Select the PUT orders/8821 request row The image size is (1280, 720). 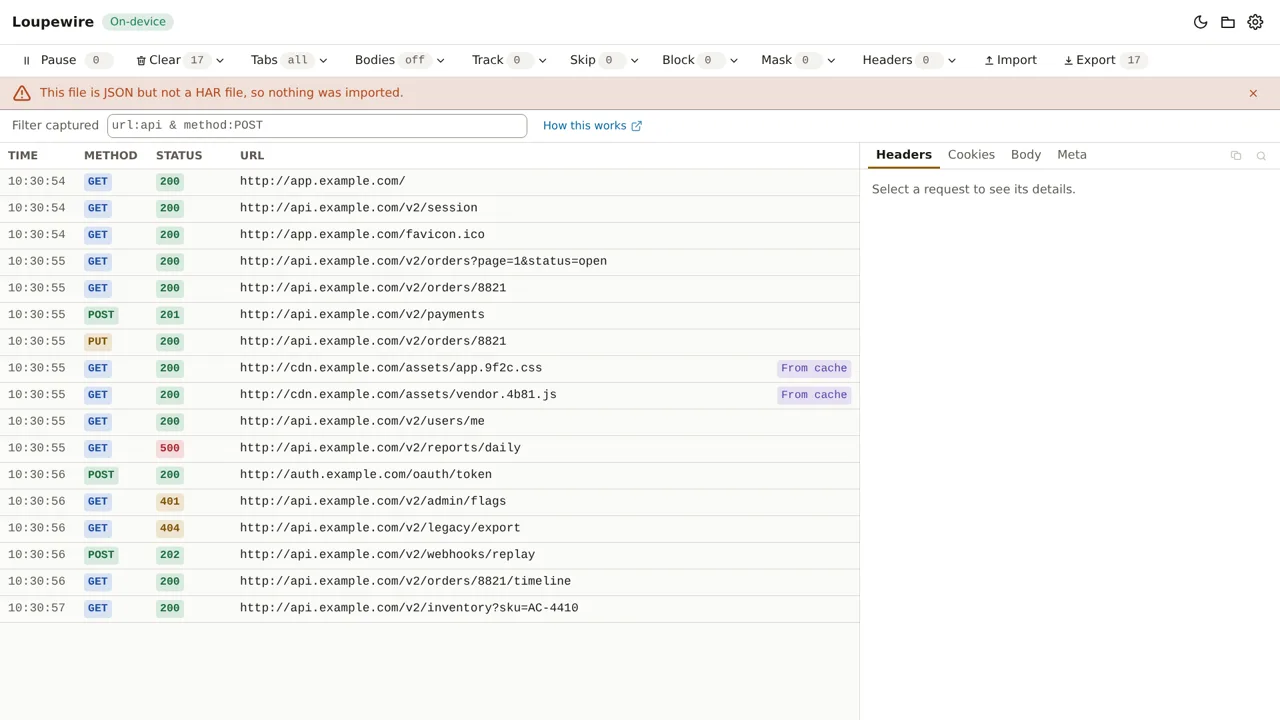click(430, 341)
